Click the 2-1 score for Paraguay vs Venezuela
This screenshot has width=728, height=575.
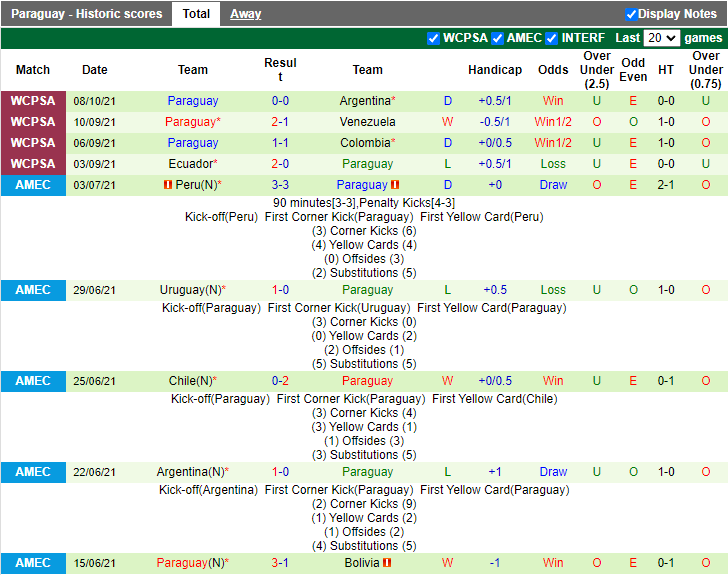[x=280, y=122]
